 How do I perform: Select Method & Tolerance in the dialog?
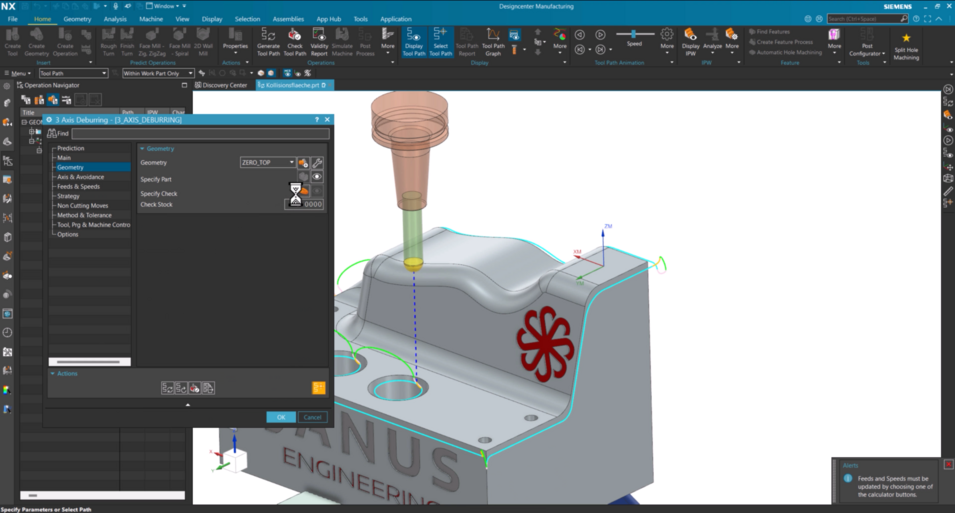pyautogui.click(x=84, y=215)
